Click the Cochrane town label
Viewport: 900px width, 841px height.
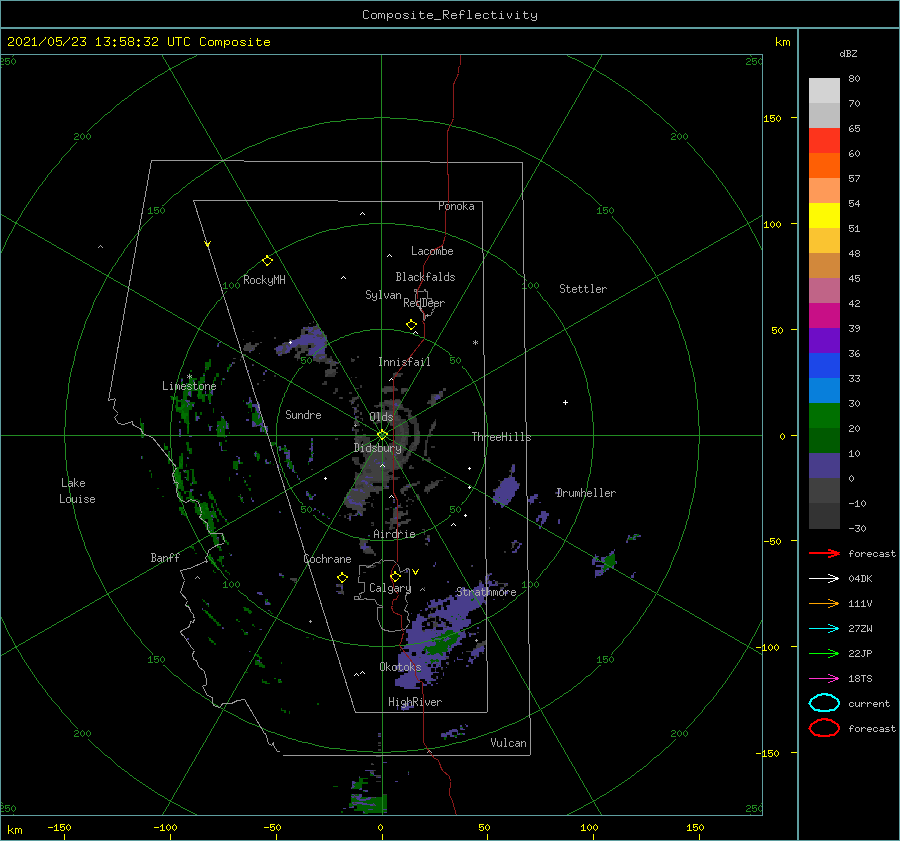(x=327, y=559)
